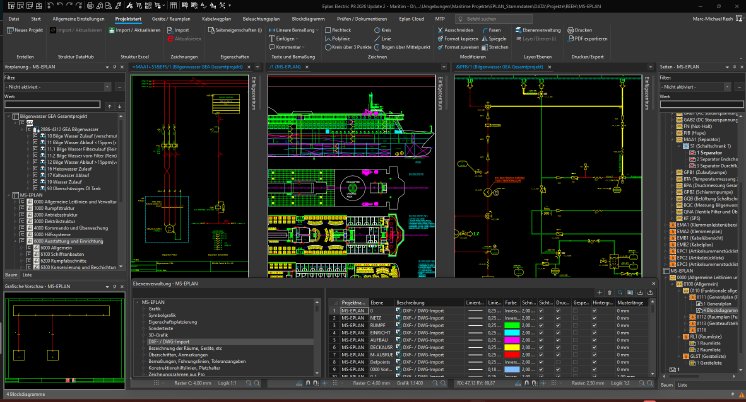The height and width of the screenshot is (402, 746).
Task: Click the Neues Projekt ribbon icon
Action: click(x=10, y=30)
